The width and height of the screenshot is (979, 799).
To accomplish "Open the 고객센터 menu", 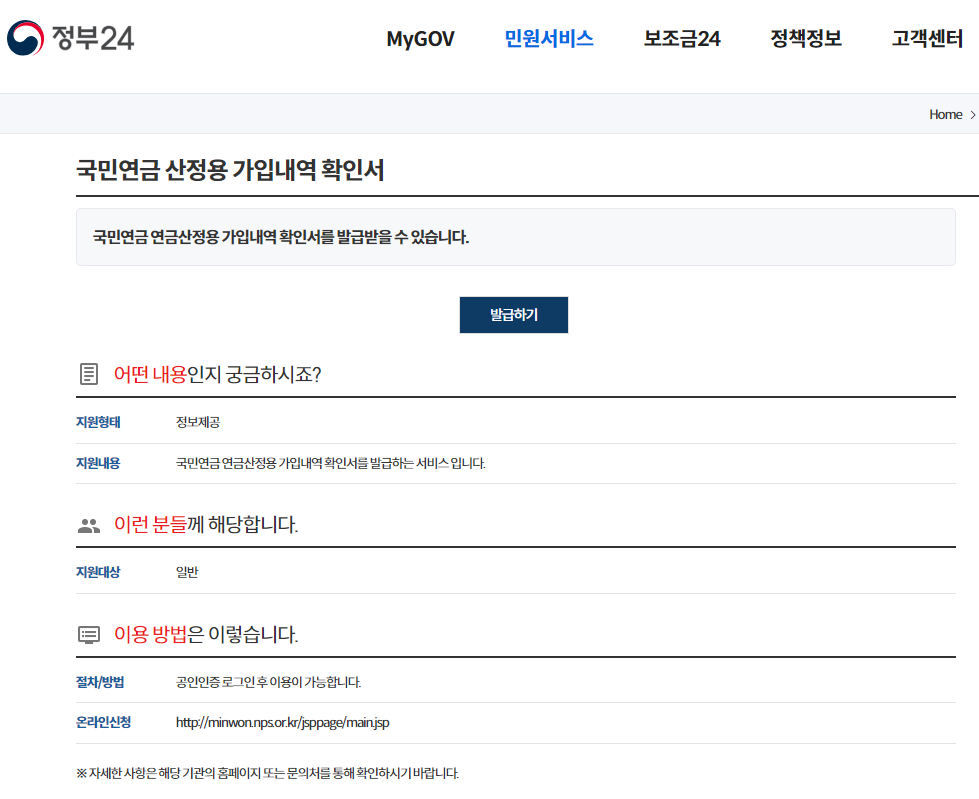I will tap(927, 39).
